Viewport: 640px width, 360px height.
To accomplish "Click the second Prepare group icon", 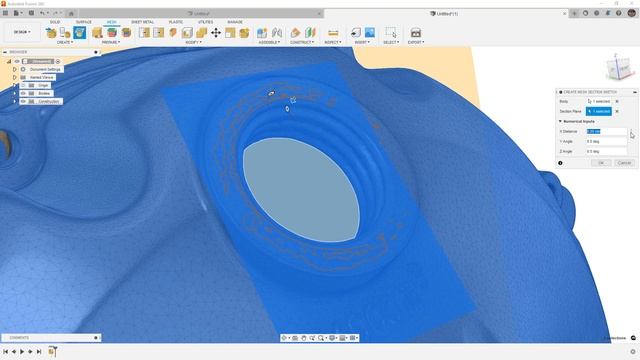I will (112, 33).
